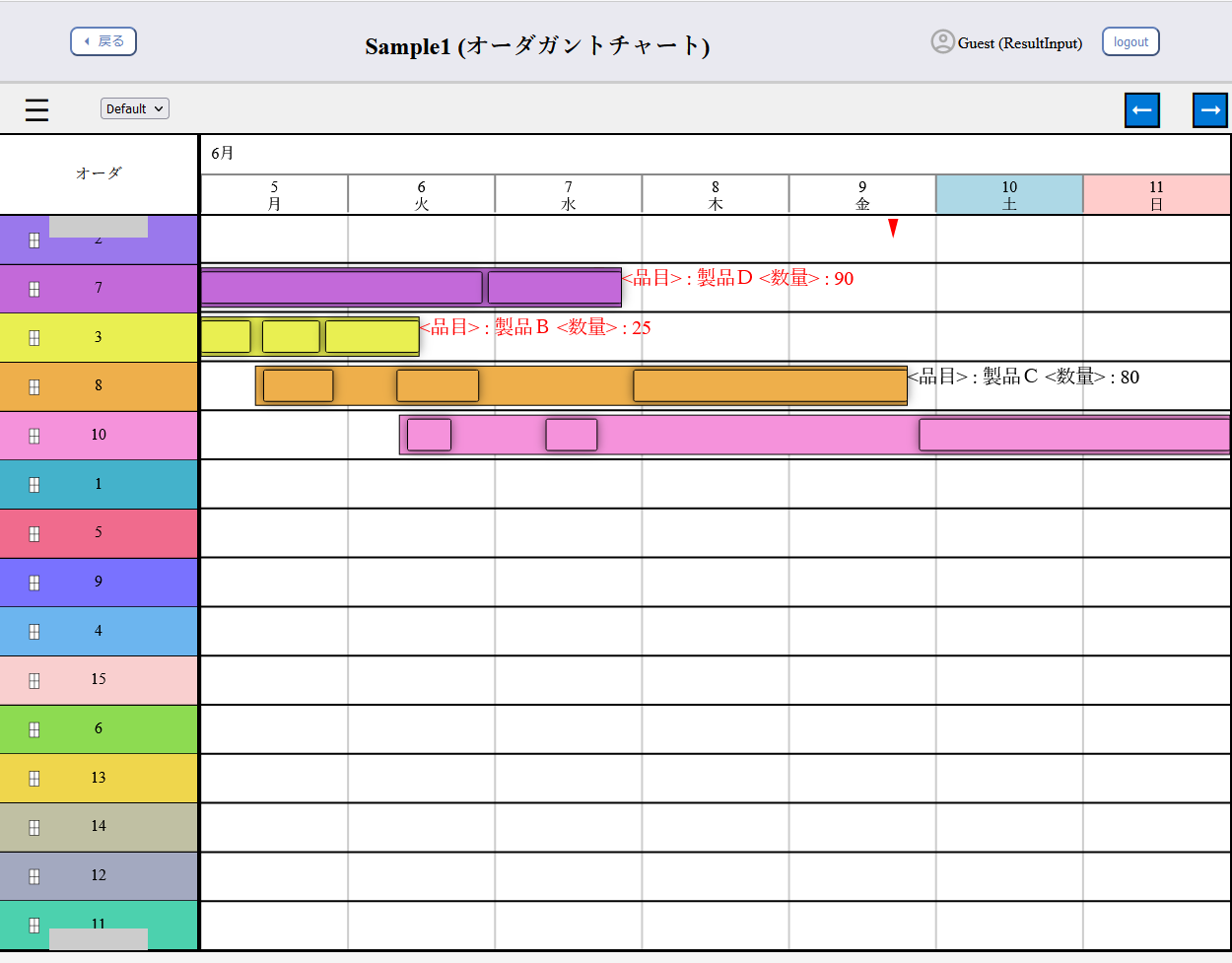Open the hamburger menu
The width and height of the screenshot is (1232, 963).
tap(36, 109)
